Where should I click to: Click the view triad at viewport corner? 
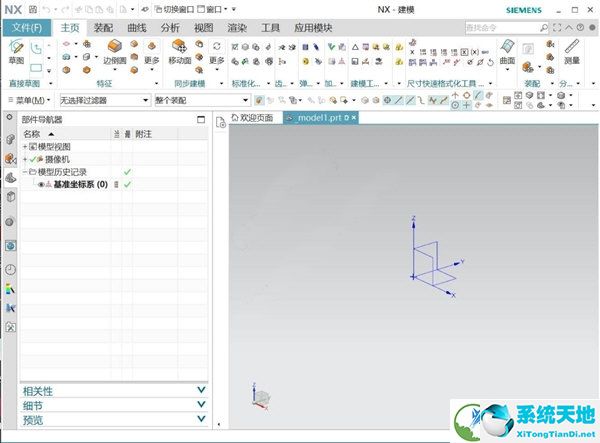pos(261,397)
